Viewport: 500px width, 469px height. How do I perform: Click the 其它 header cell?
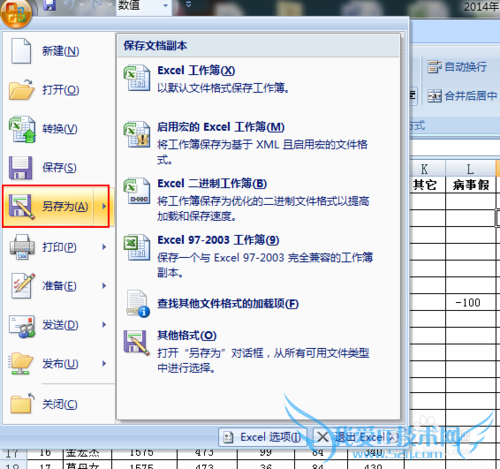pos(425,185)
